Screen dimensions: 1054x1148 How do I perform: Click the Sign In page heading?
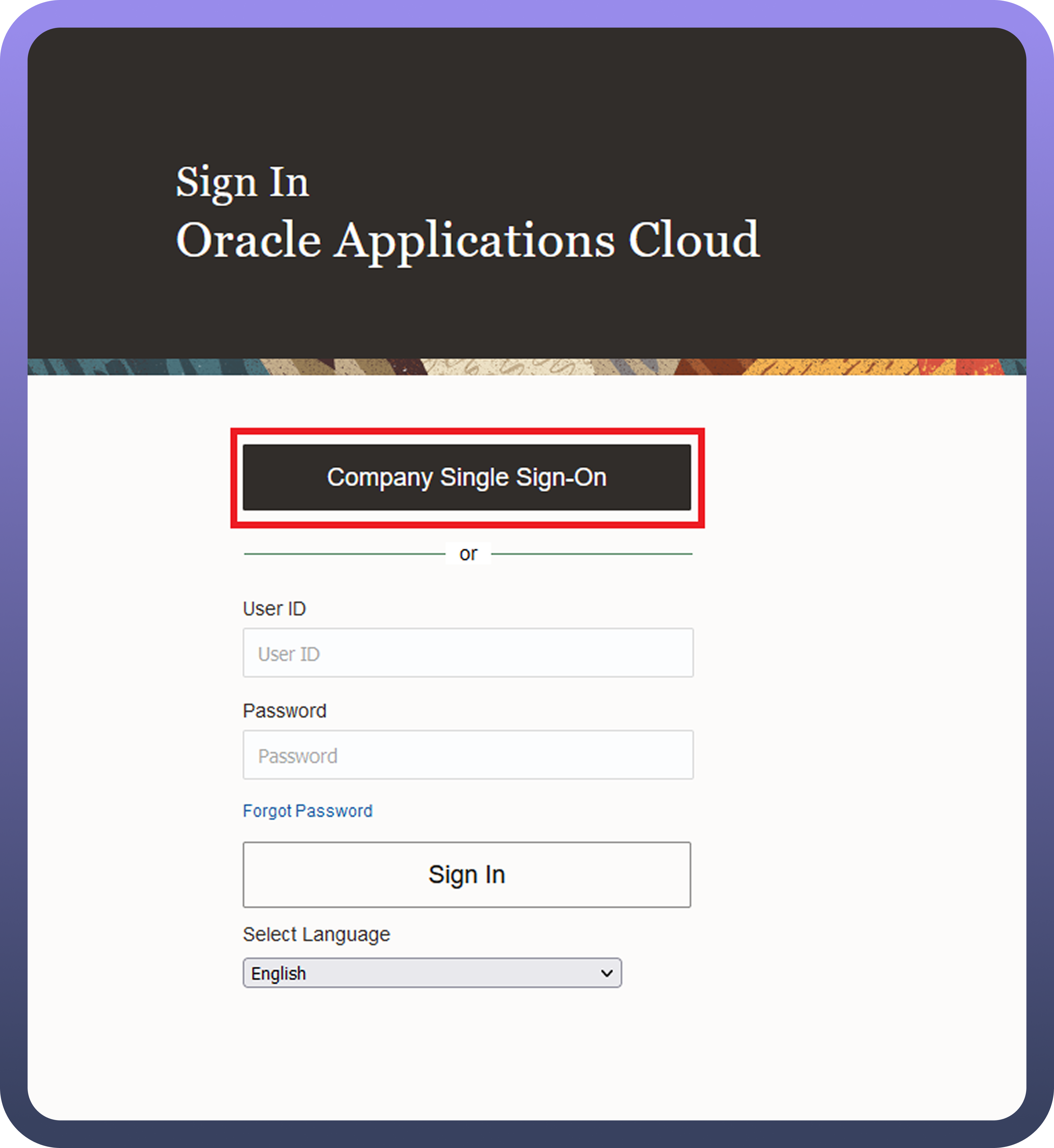click(242, 182)
